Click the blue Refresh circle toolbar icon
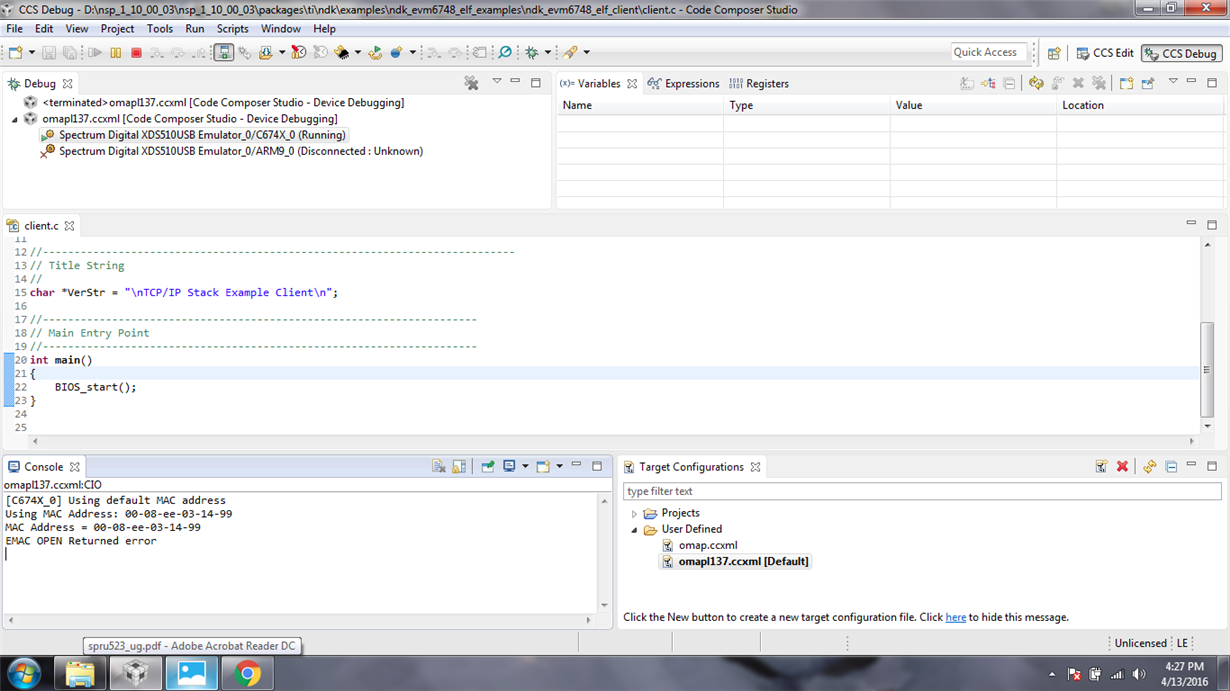1230x691 pixels. click(x=505, y=52)
